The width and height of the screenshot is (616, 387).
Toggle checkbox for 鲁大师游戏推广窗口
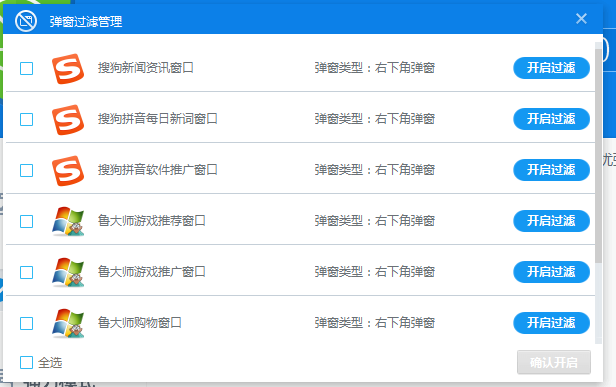tap(26, 272)
